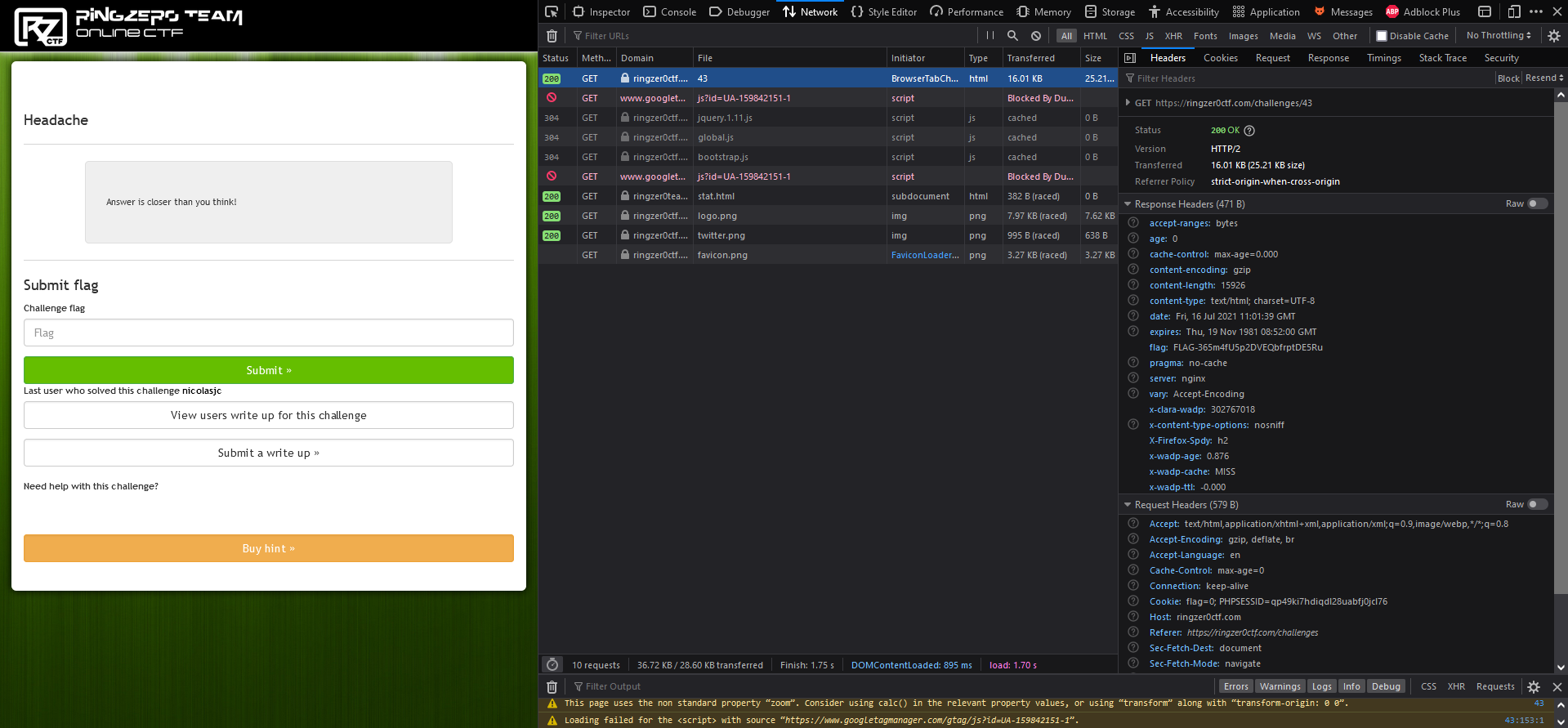Image resolution: width=1568 pixels, height=728 pixels.
Task: Click help icon for content-type header
Action: (1133, 301)
